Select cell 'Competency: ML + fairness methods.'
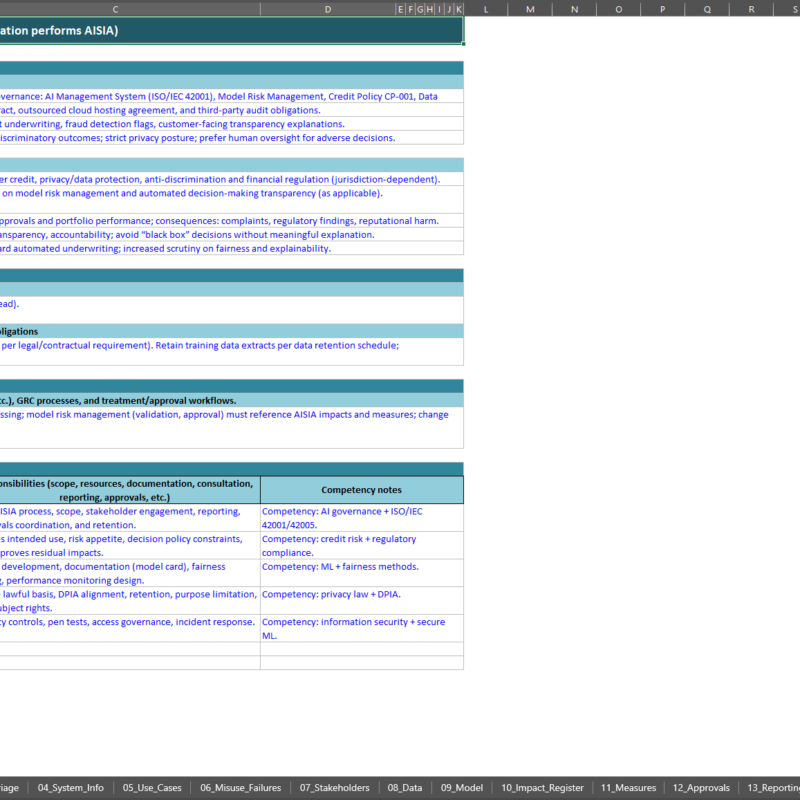This screenshot has width=800, height=800. [x=362, y=573]
